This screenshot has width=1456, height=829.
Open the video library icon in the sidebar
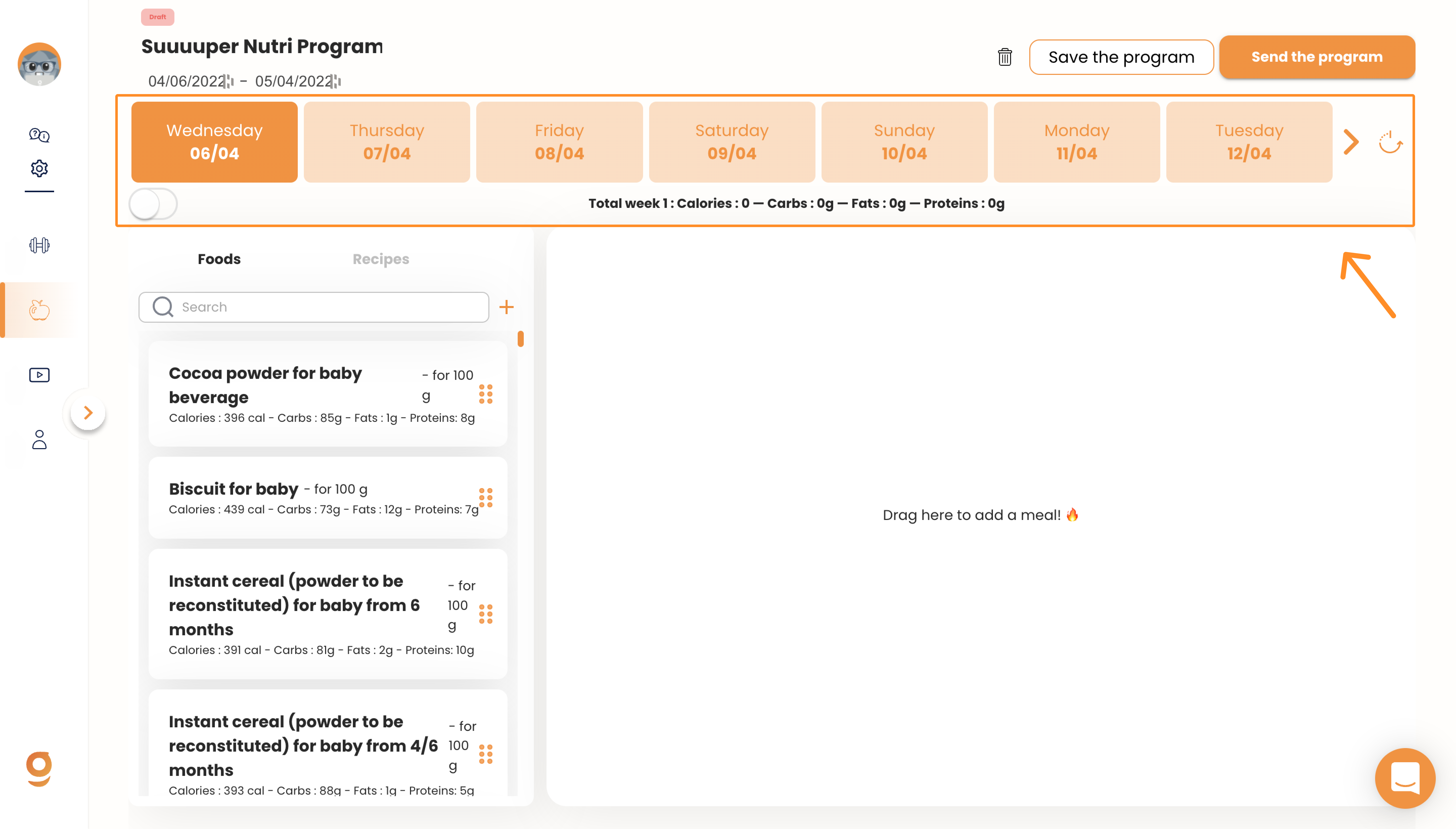39,375
